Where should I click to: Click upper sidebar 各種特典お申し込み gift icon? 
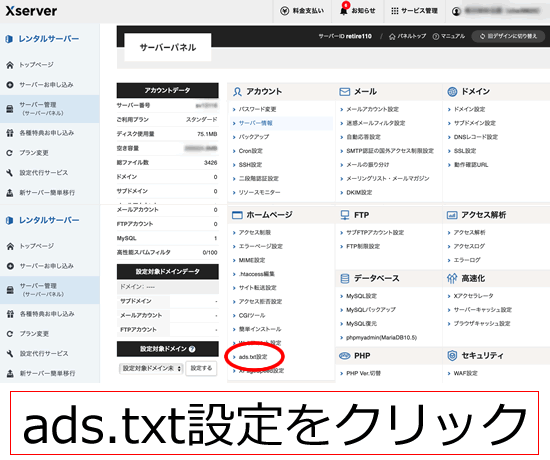click(10, 133)
